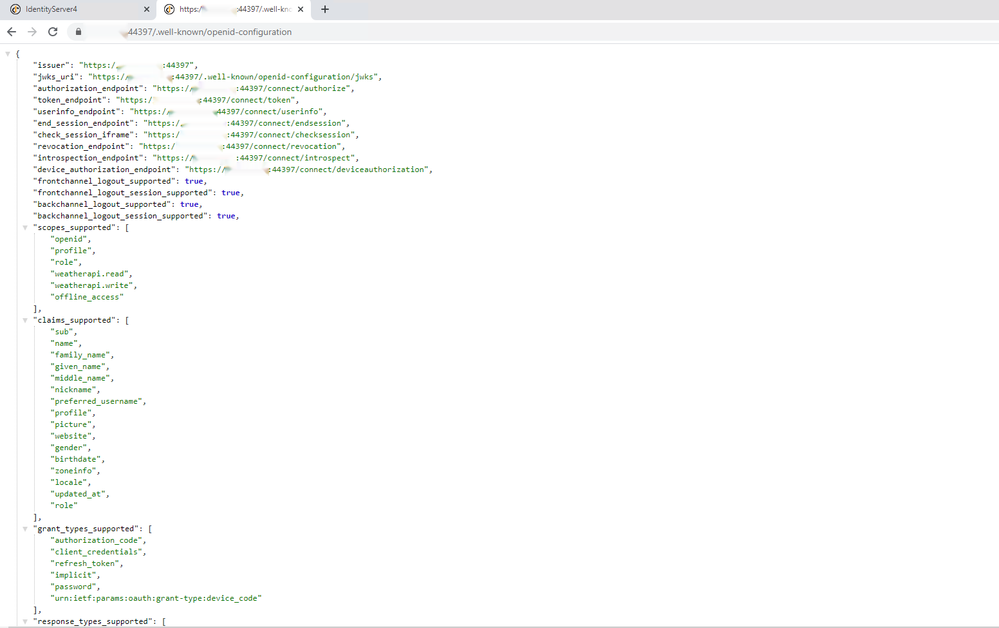Click the "client_credentials" grant type

tap(96, 552)
